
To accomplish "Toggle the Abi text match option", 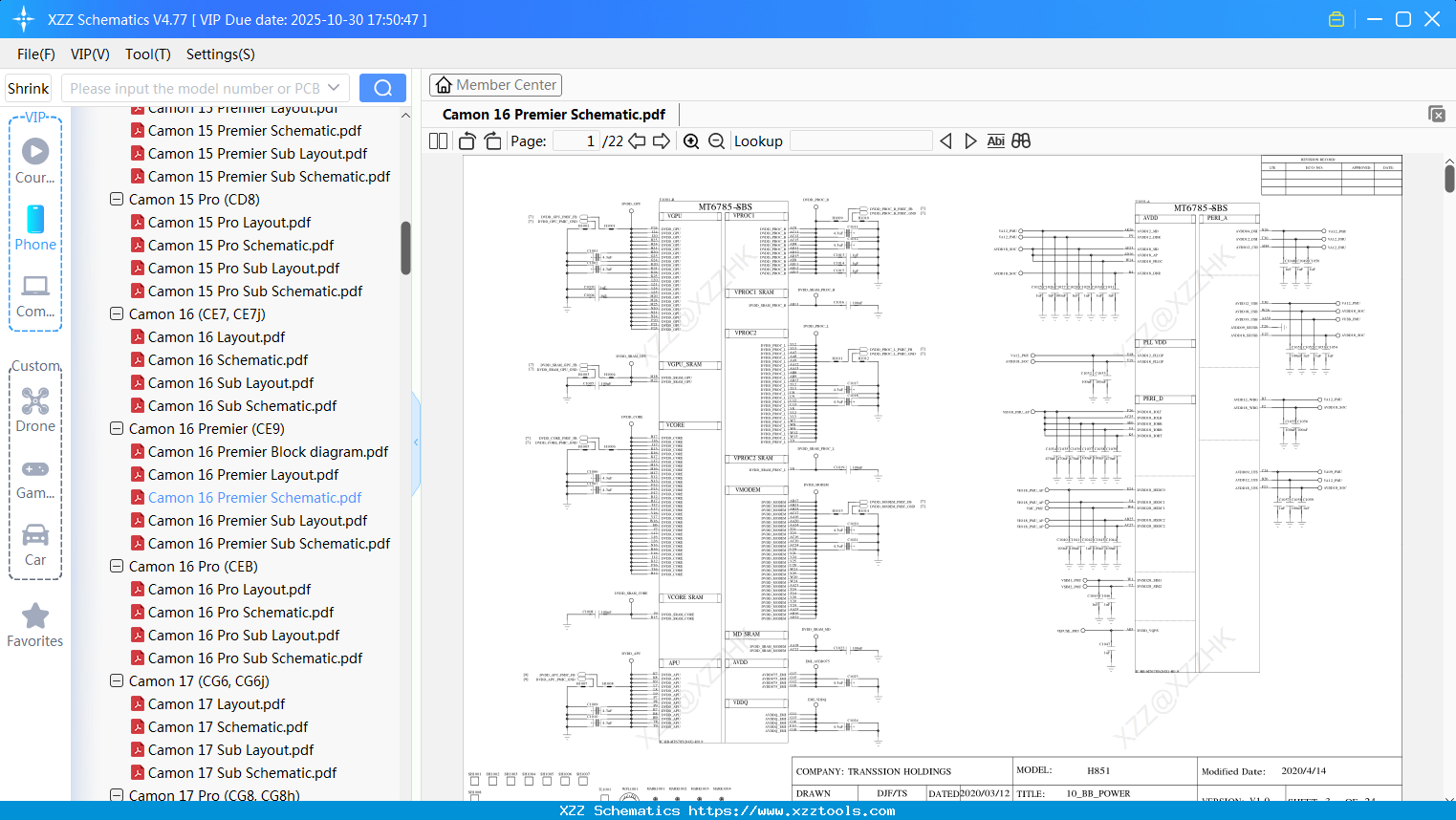I will (995, 140).
